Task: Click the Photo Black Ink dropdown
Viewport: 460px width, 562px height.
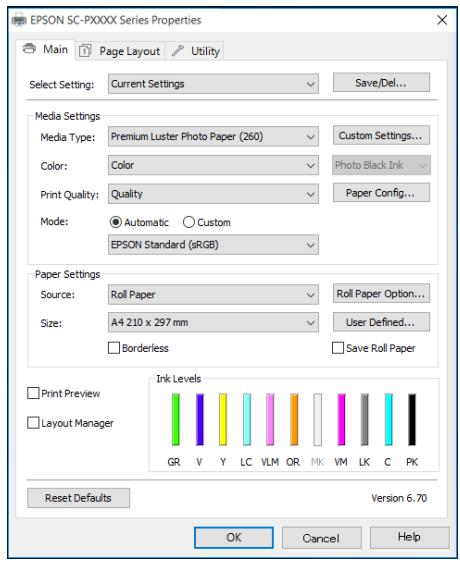Action: coord(381,165)
